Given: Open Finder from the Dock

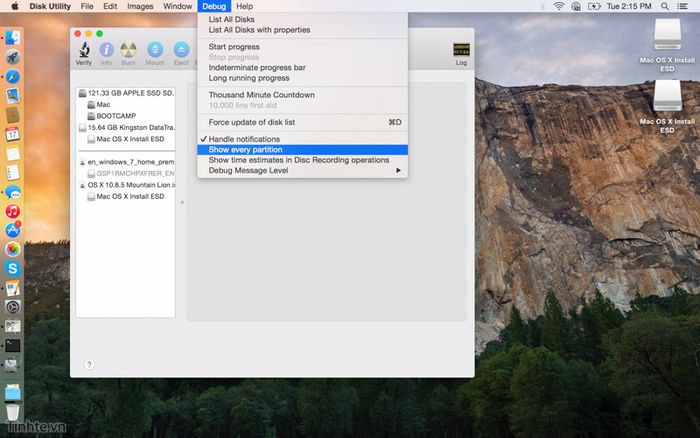Looking at the screenshot, I should point(12,38).
